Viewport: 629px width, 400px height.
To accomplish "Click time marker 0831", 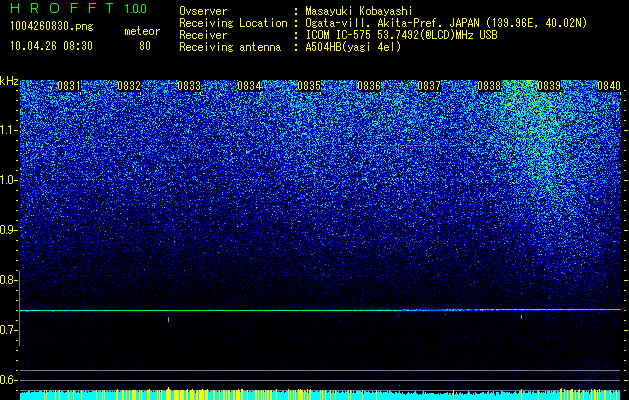I will [x=69, y=86].
